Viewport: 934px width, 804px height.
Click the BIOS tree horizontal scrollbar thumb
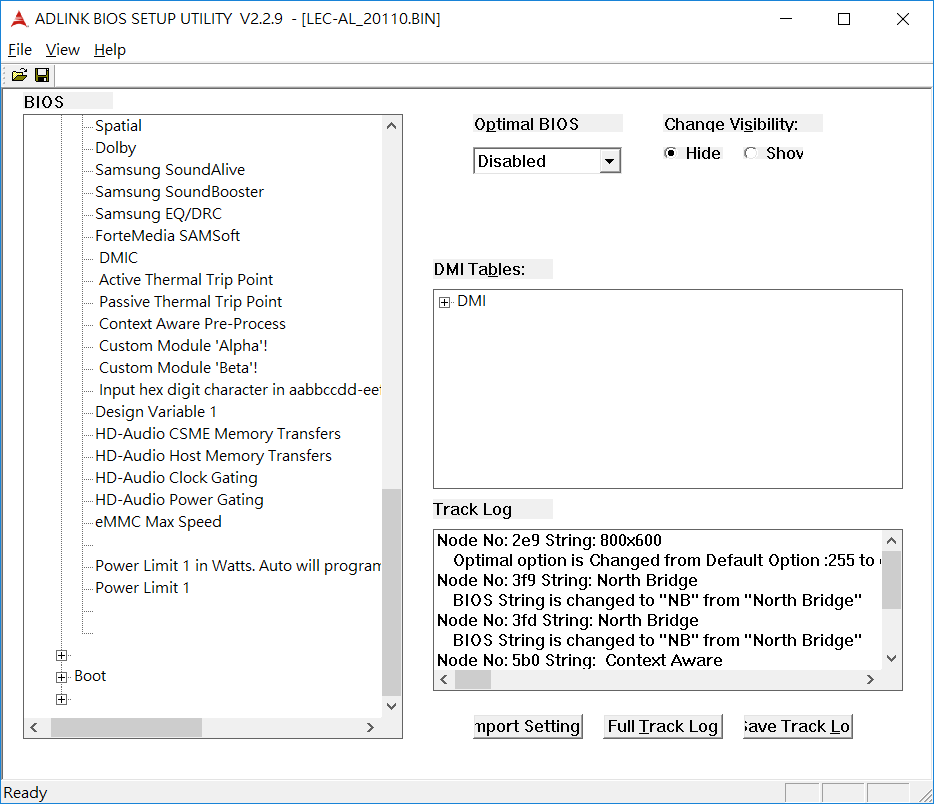pyautogui.click(x=126, y=727)
